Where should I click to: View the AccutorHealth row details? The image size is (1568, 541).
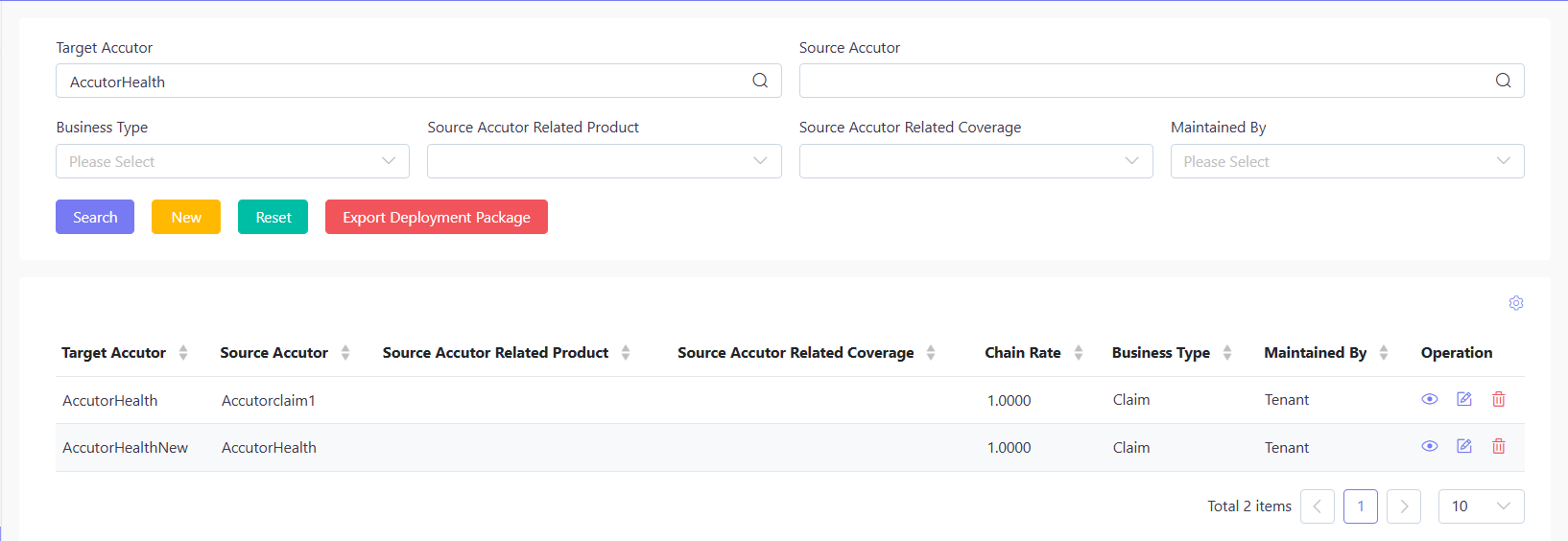coord(1430,399)
